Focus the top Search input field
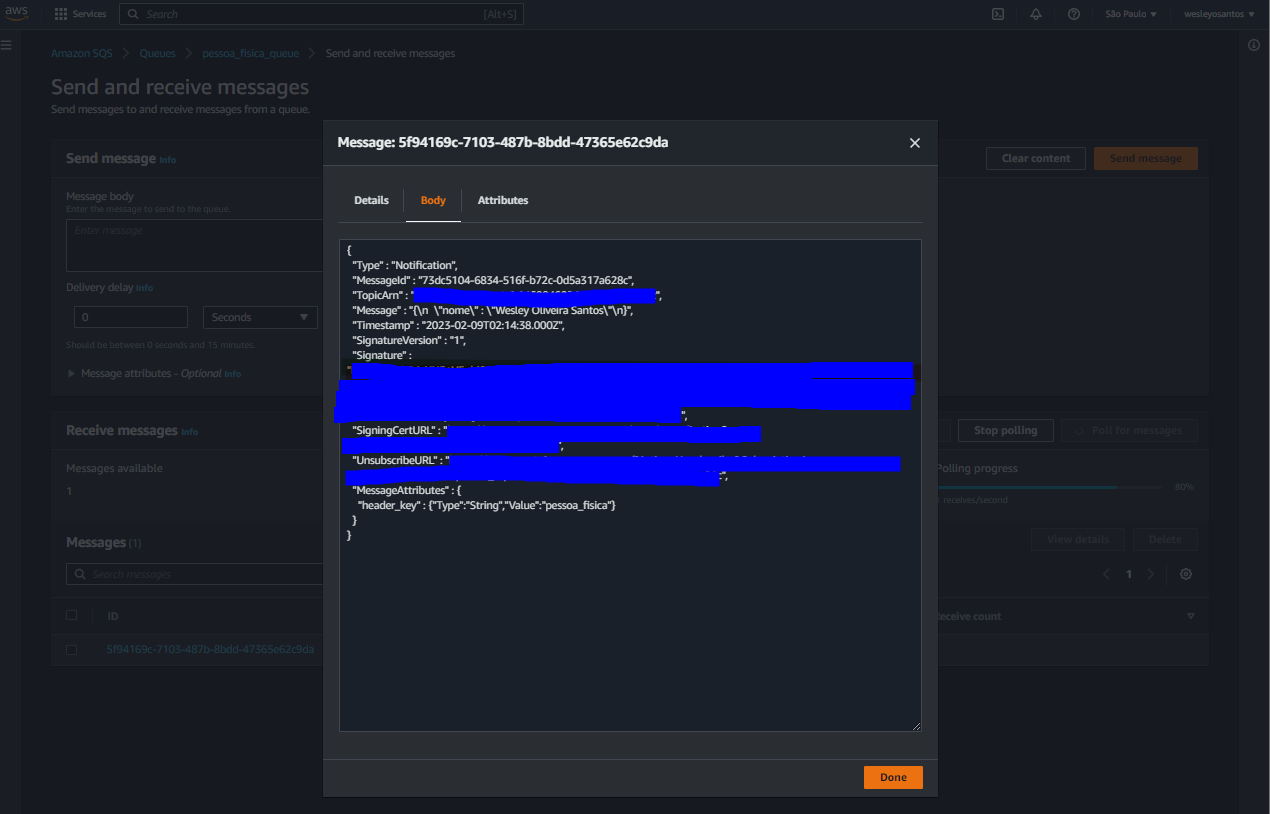Screen dimensions: 1270x814 click(321, 14)
